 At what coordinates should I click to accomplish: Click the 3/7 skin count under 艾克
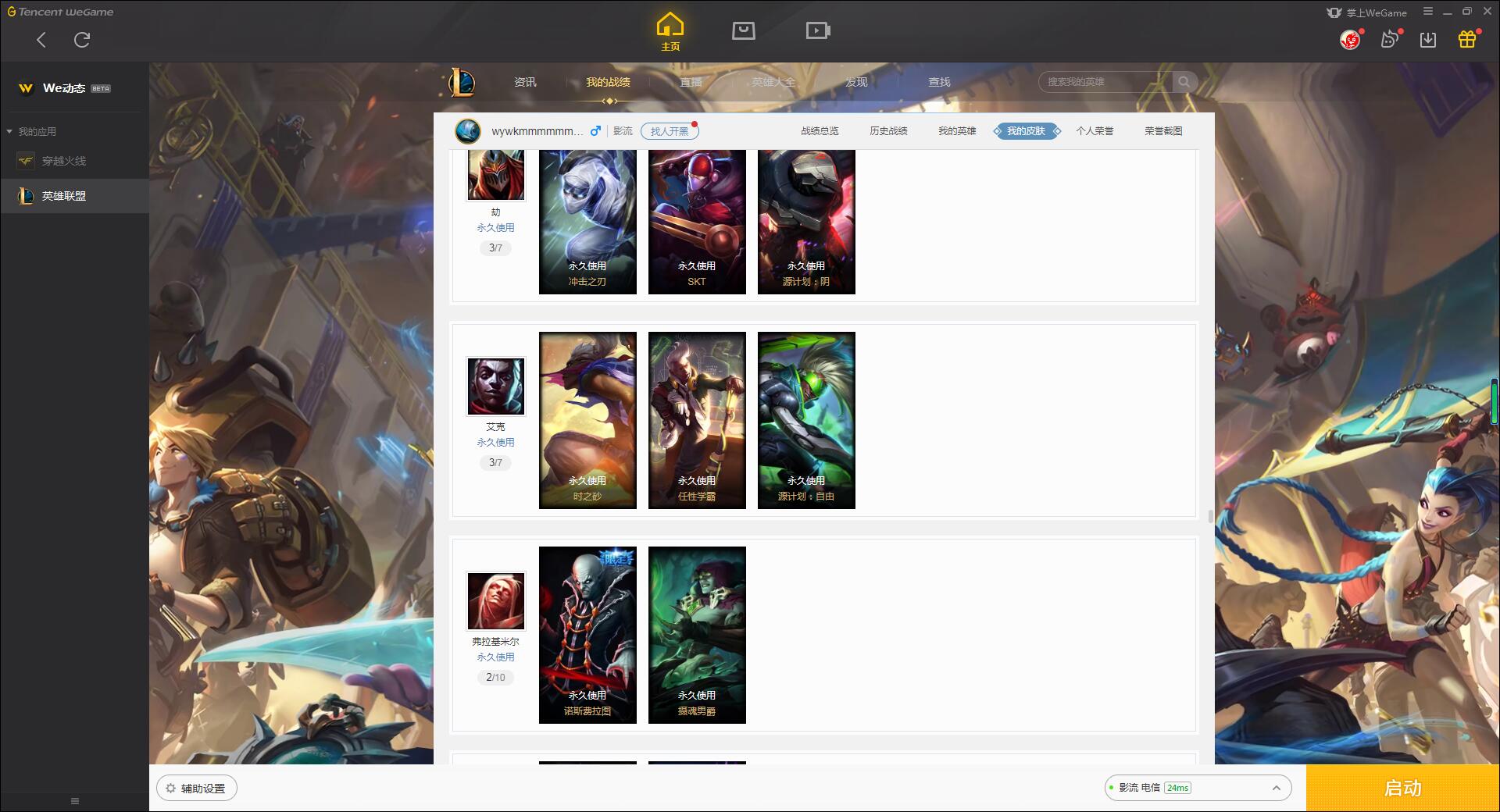tap(495, 463)
